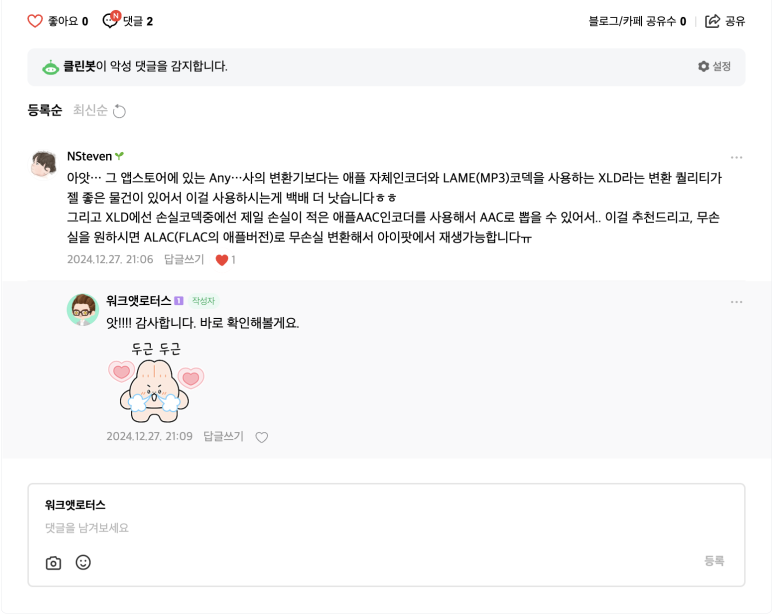This screenshot has width=773, height=615.
Task: Open NSteven's profile picture
Action: pos(43,165)
